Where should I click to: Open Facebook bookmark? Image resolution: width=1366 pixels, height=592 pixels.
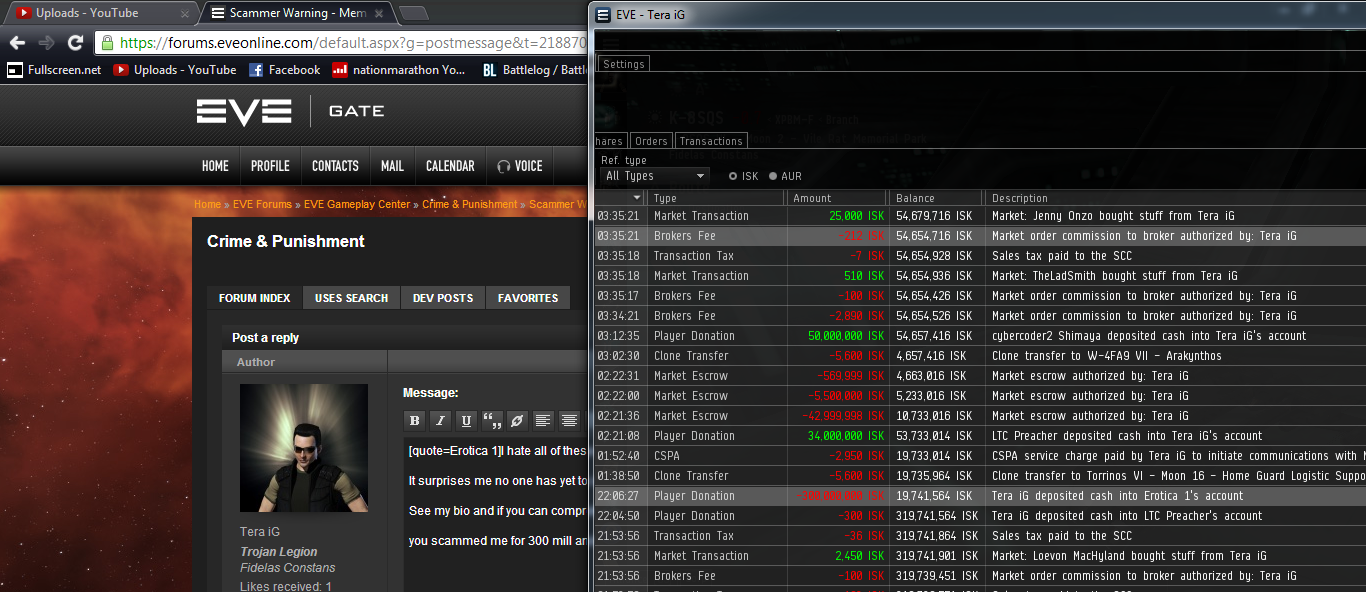[x=285, y=70]
